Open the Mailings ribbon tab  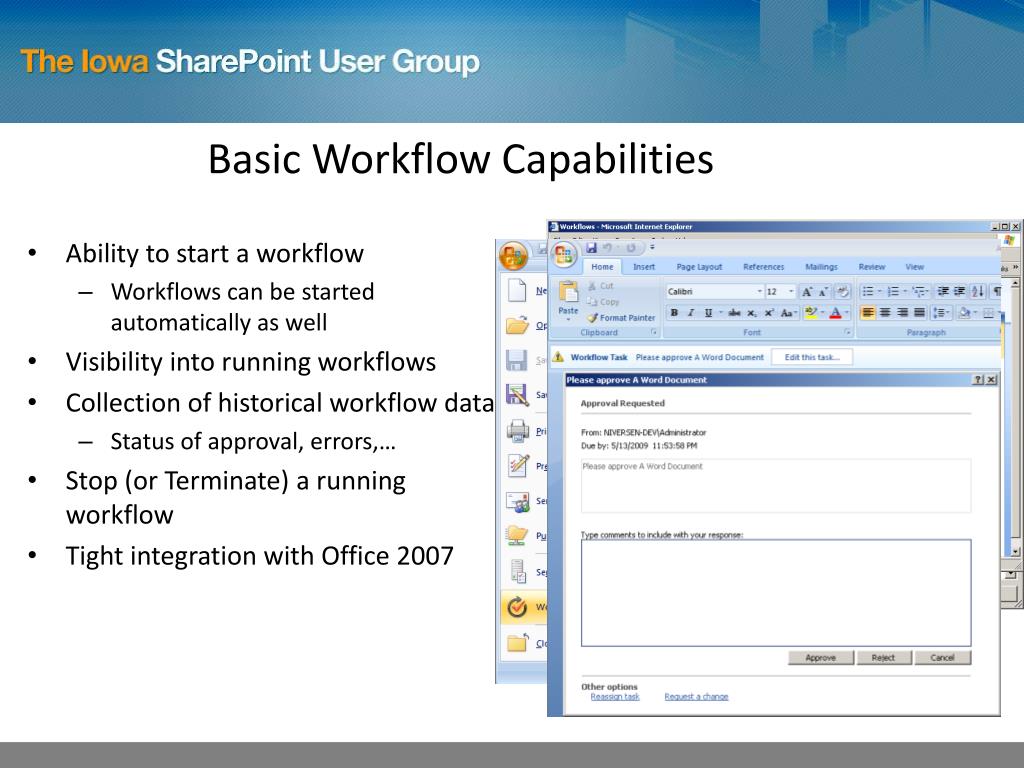pos(822,267)
